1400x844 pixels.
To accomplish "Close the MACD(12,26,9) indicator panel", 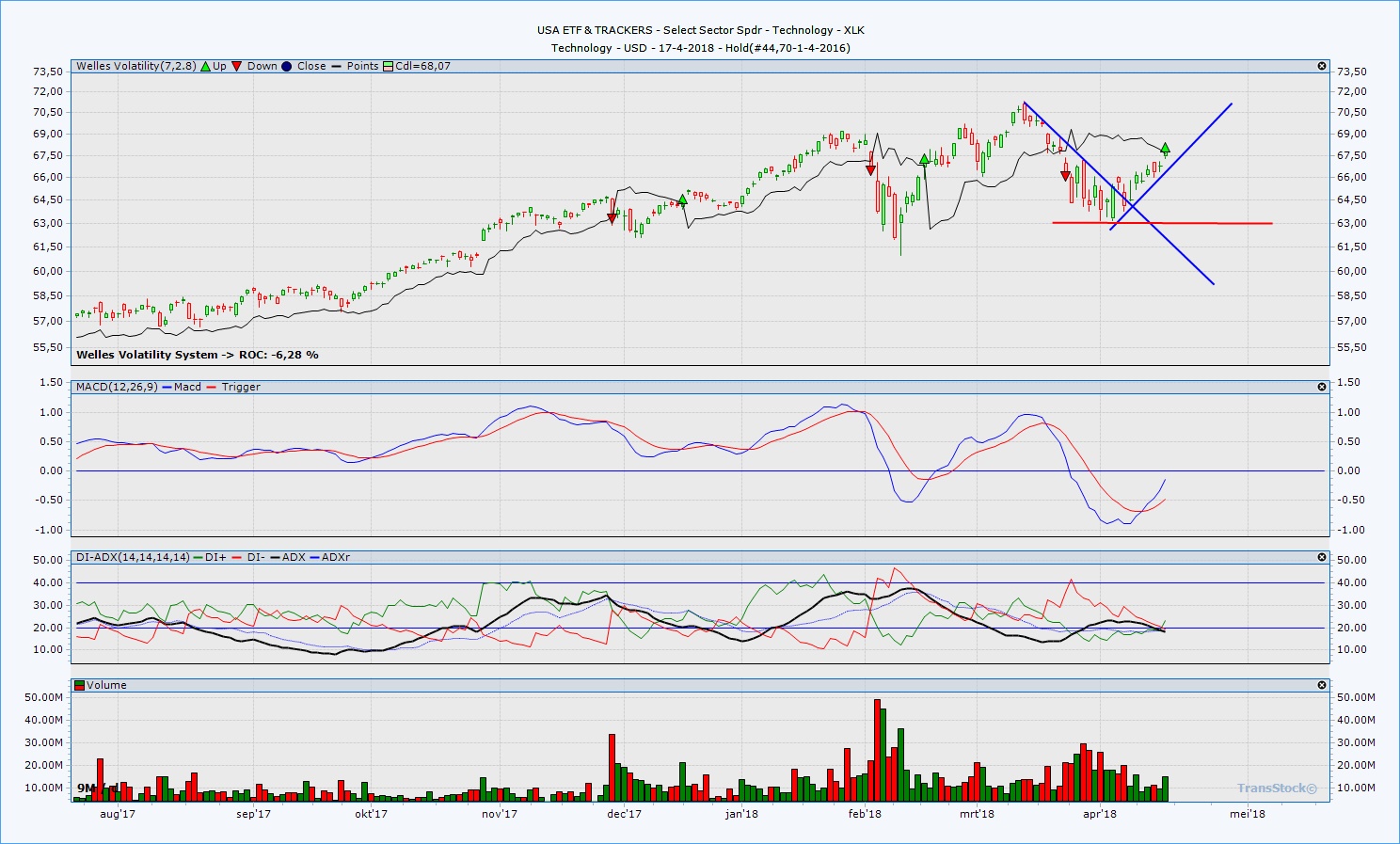I will click(1322, 387).
